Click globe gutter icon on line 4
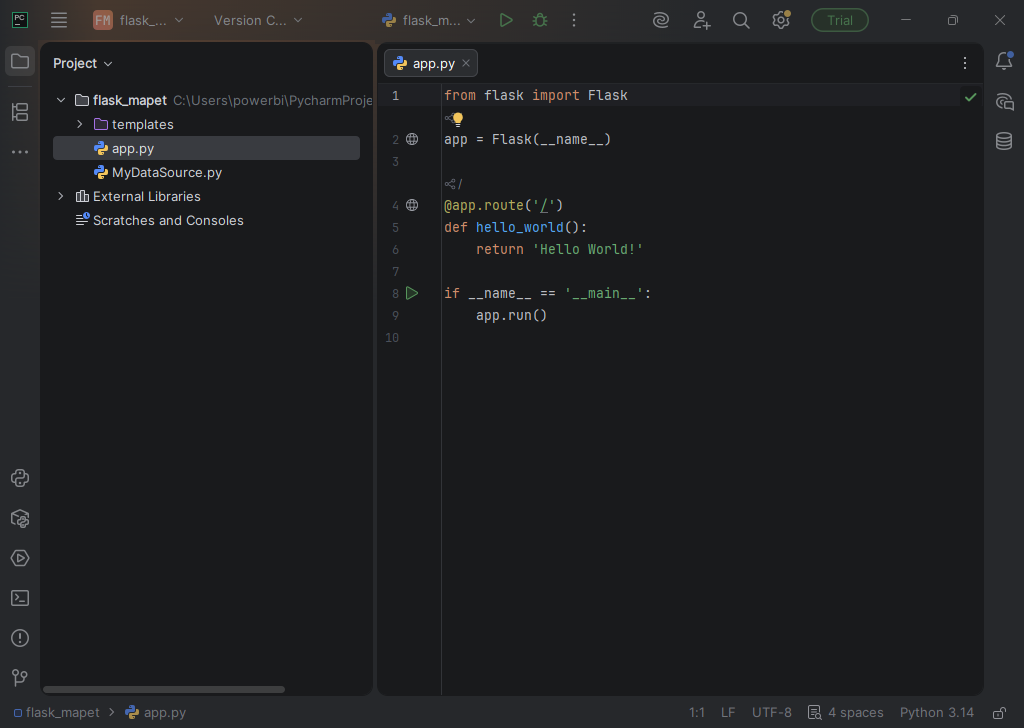1024x728 pixels. (x=412, y=205)
